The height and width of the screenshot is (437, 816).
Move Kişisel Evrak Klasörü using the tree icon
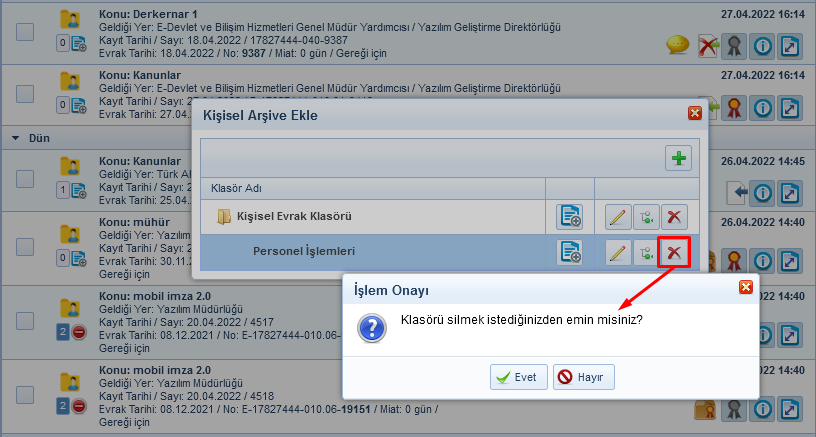pos(646,217)
